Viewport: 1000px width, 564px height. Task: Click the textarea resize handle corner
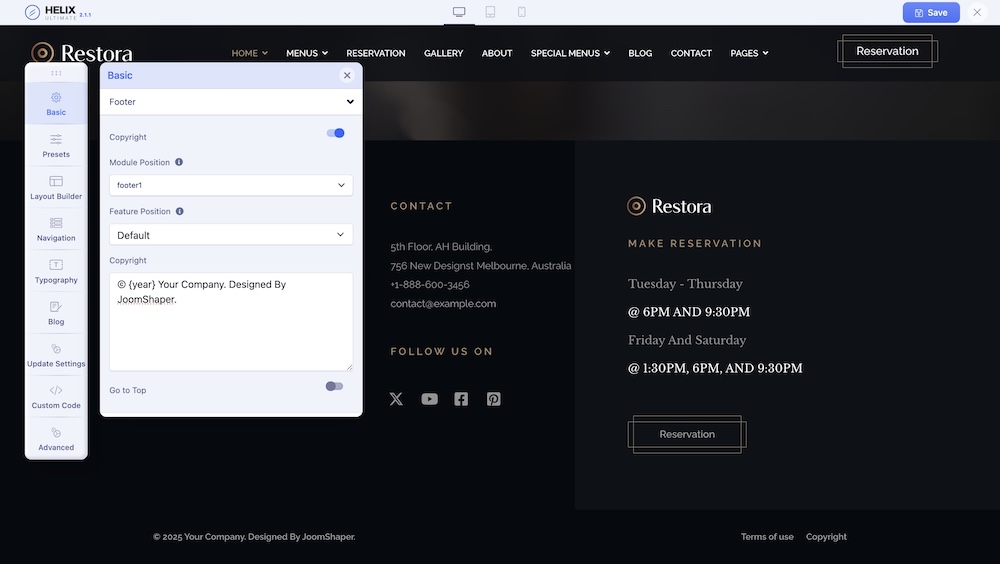click(x=349, y=367)
